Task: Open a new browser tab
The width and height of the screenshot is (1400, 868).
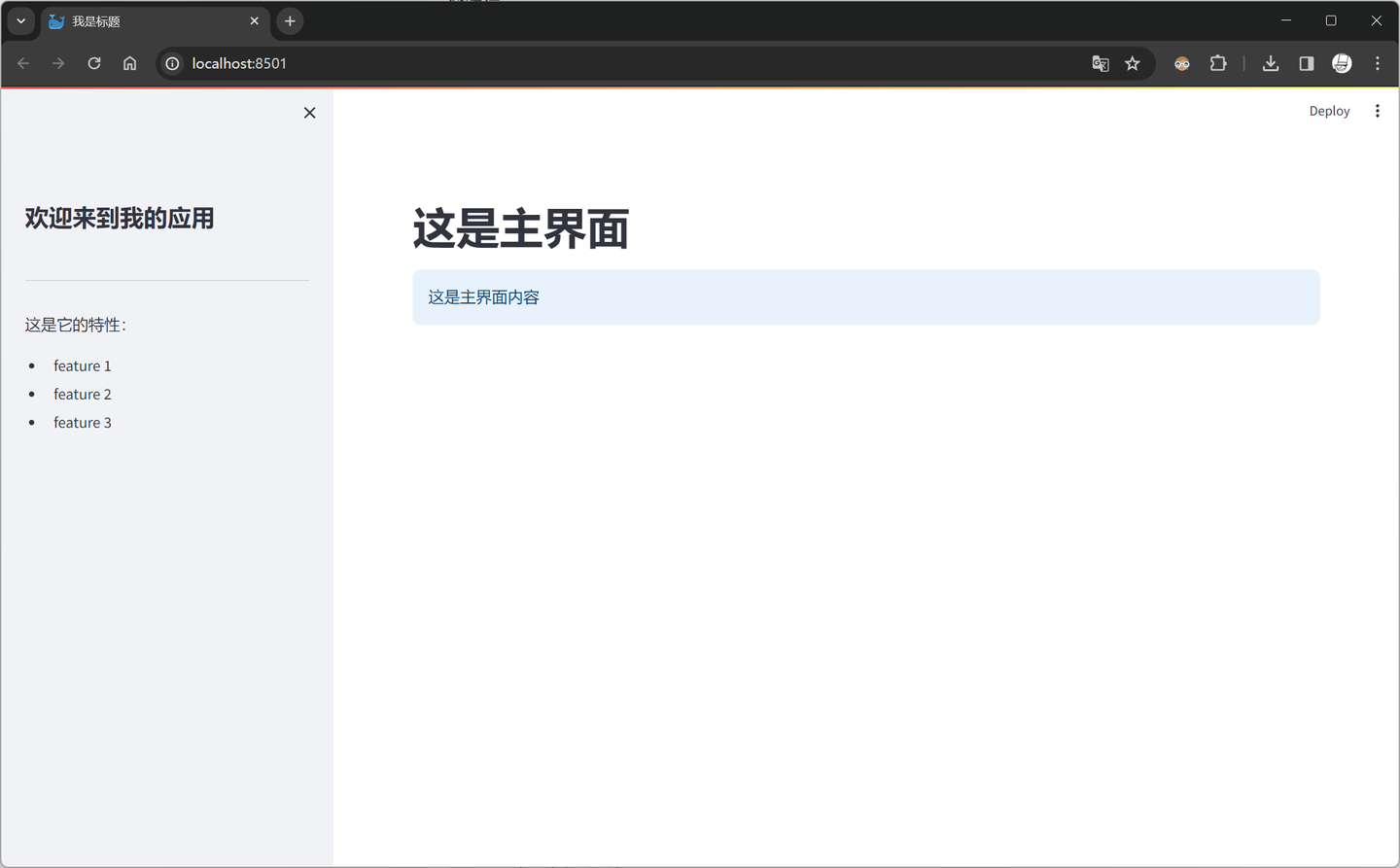Action: (289, 20)
